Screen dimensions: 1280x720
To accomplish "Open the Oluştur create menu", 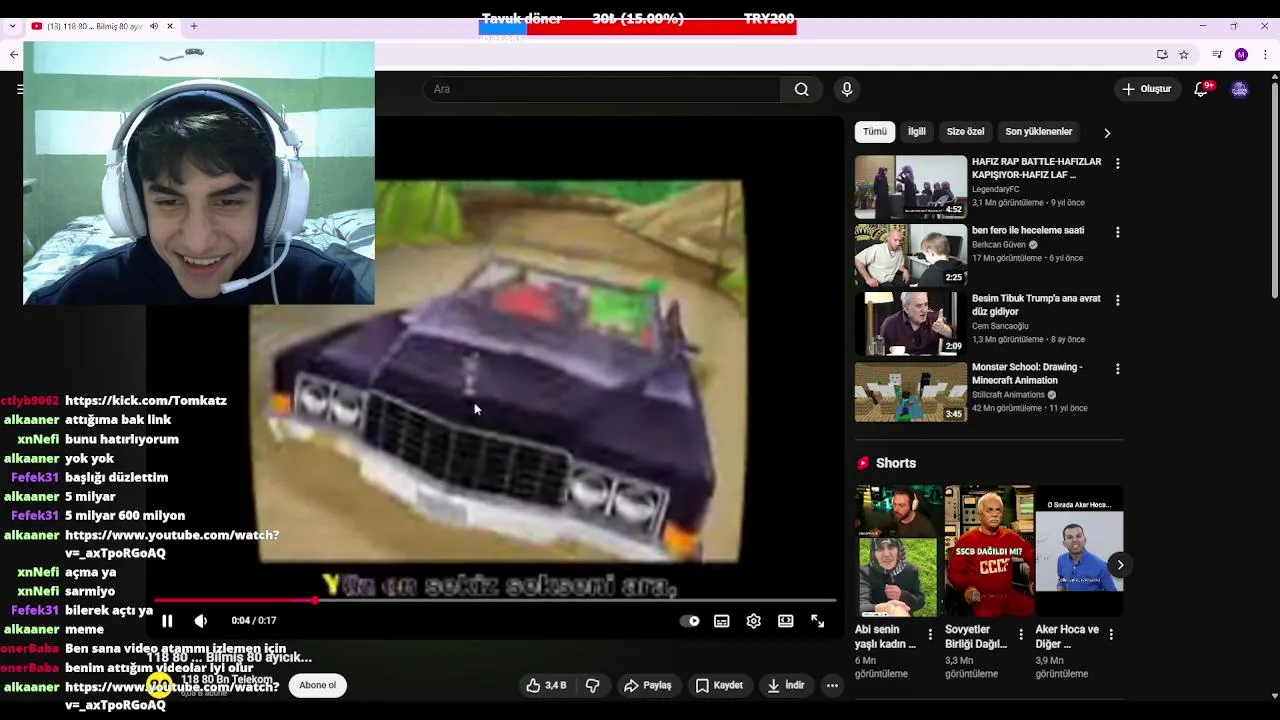I will (x=1146, y=89).
